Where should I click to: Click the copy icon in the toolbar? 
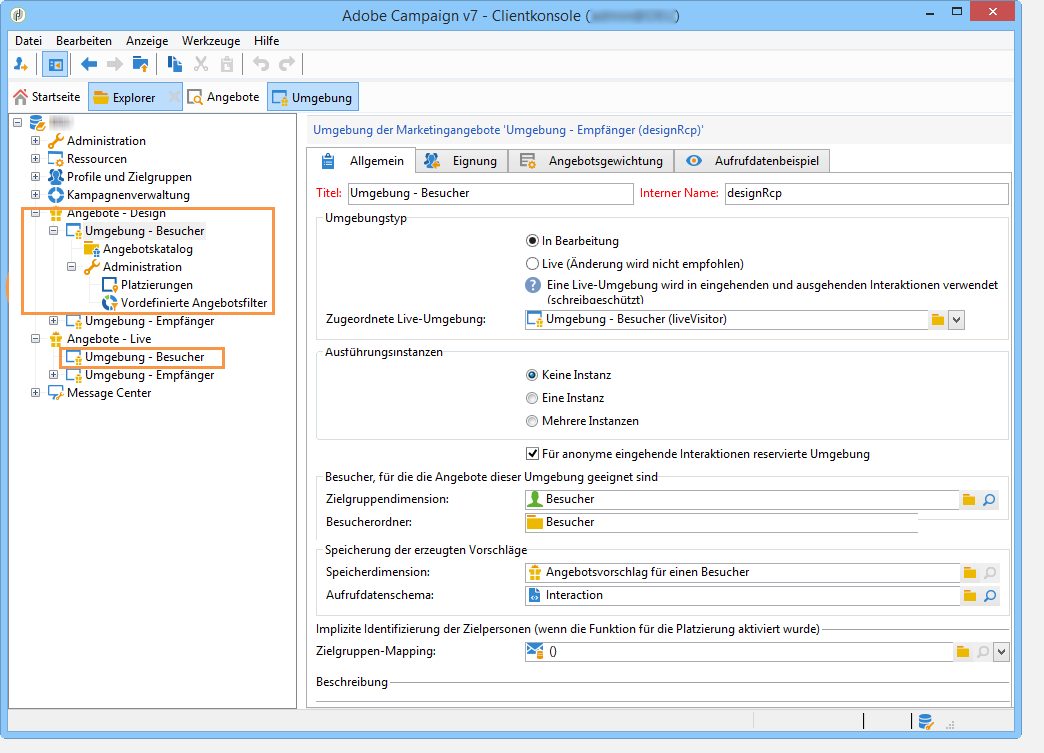click(x=174, y=64)
